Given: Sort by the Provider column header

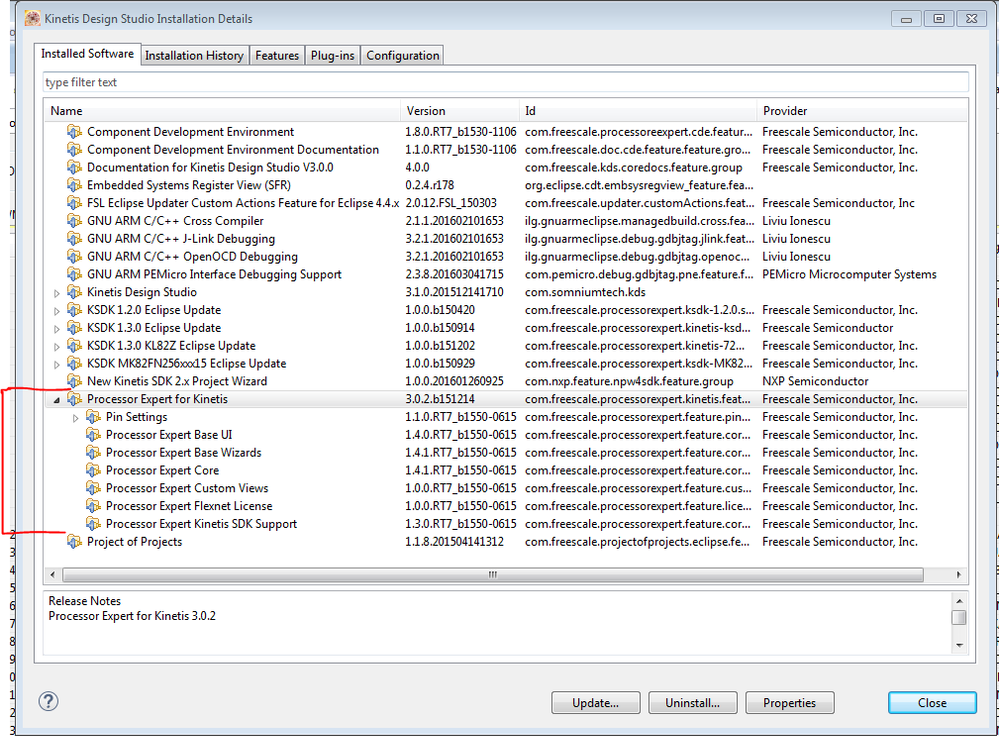Looking at the screenshot, I should pos(861,111).
